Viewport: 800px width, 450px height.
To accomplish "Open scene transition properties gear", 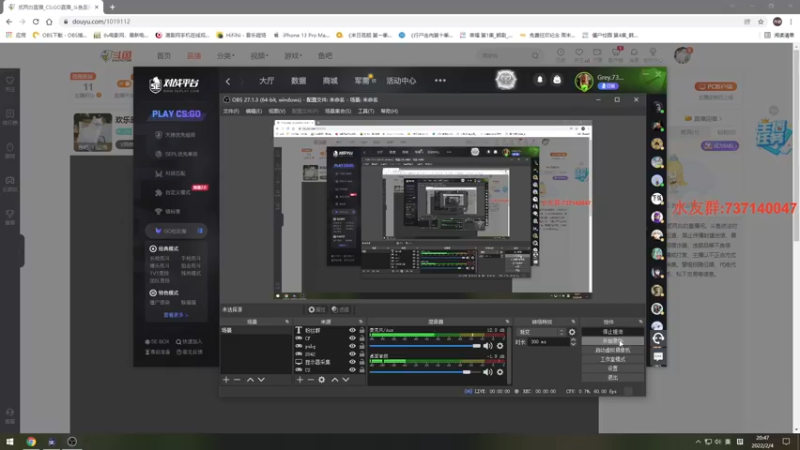I will click(572, 332).
